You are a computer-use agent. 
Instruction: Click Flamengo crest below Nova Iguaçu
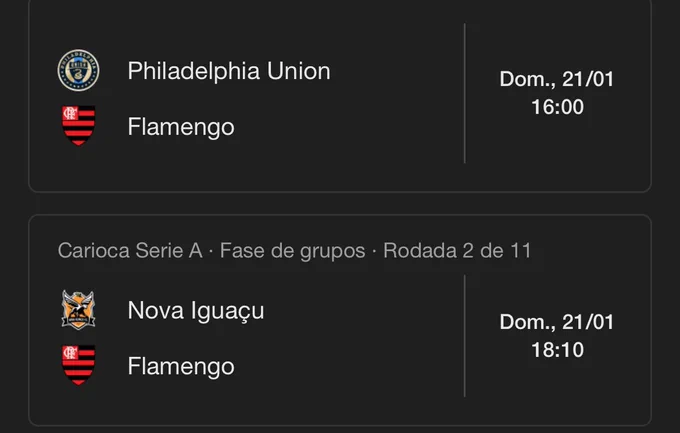(x=78, y=365)
